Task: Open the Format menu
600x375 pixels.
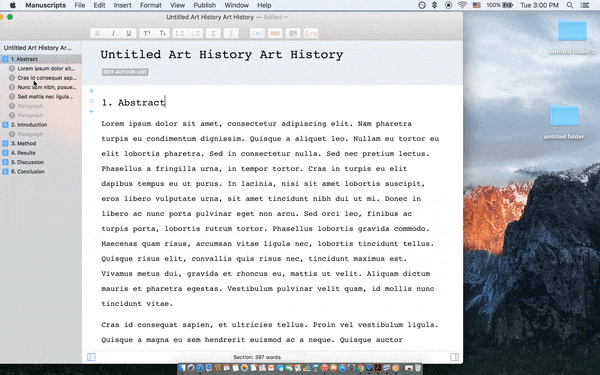Action: (x=150, y=5)
